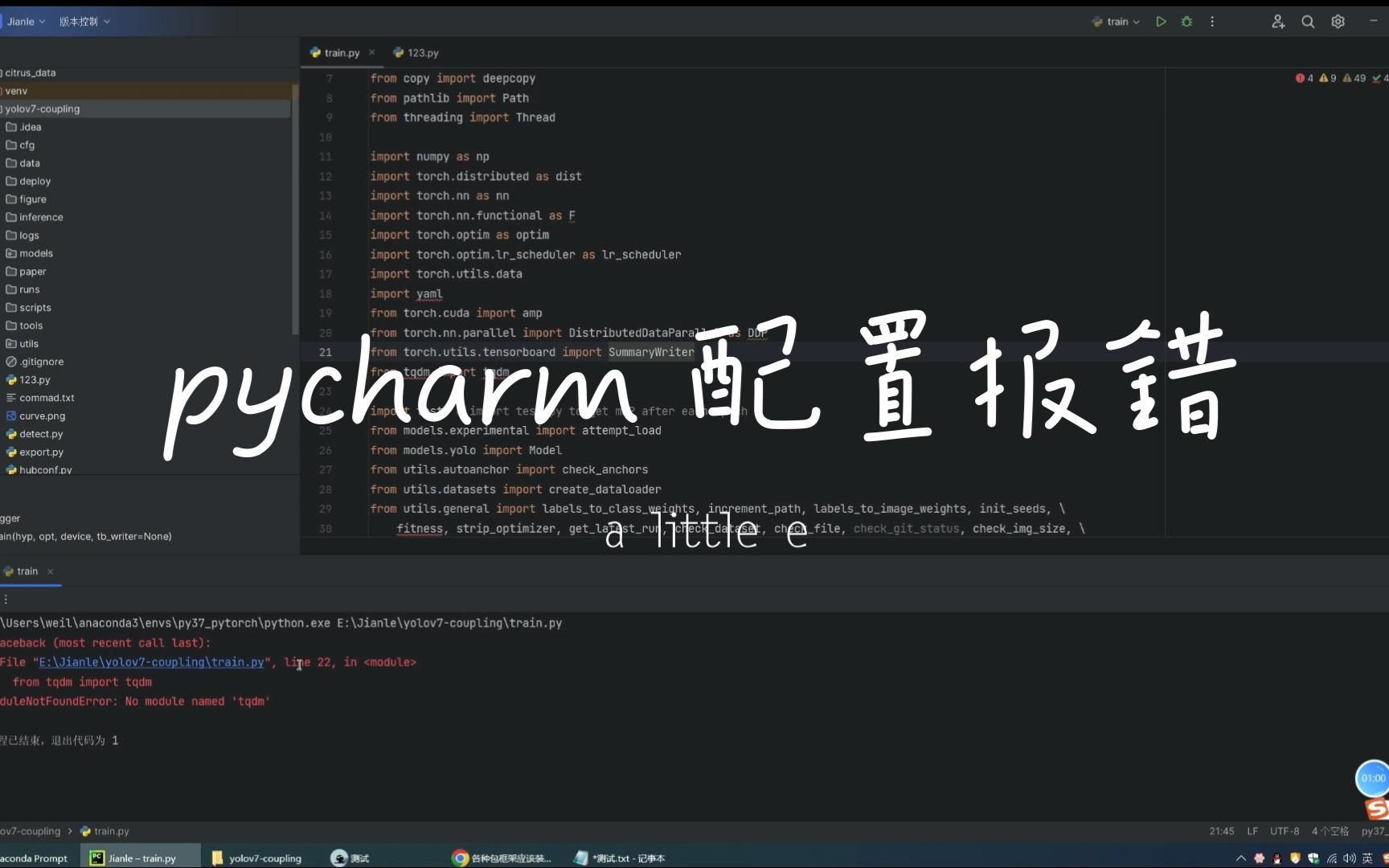Open 123.py in project tree
The width and height of the screenshot is (1389, 868).
click(x=28, y=380)
